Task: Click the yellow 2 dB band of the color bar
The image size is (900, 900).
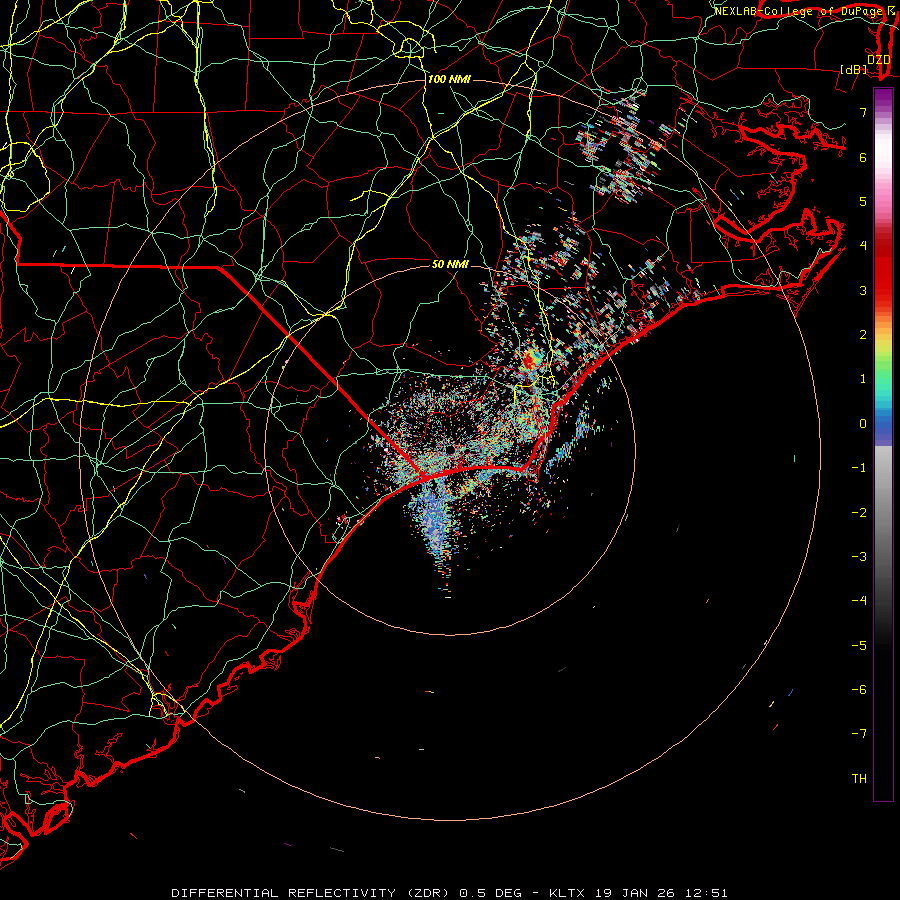Action: [x=883, y=339]
